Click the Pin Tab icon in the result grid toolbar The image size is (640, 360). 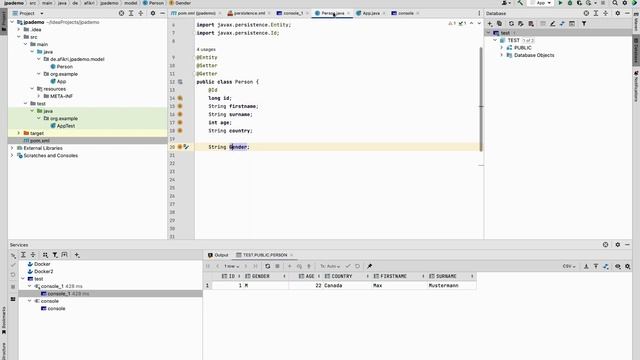(x=369, y=266)
